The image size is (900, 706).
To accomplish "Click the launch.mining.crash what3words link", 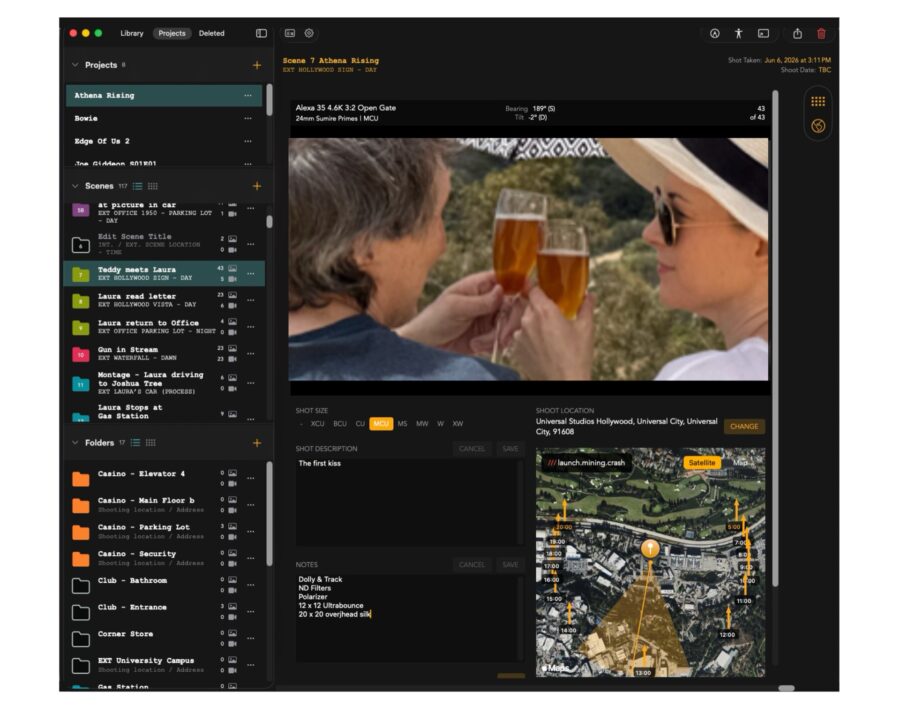I will point(586,463).
